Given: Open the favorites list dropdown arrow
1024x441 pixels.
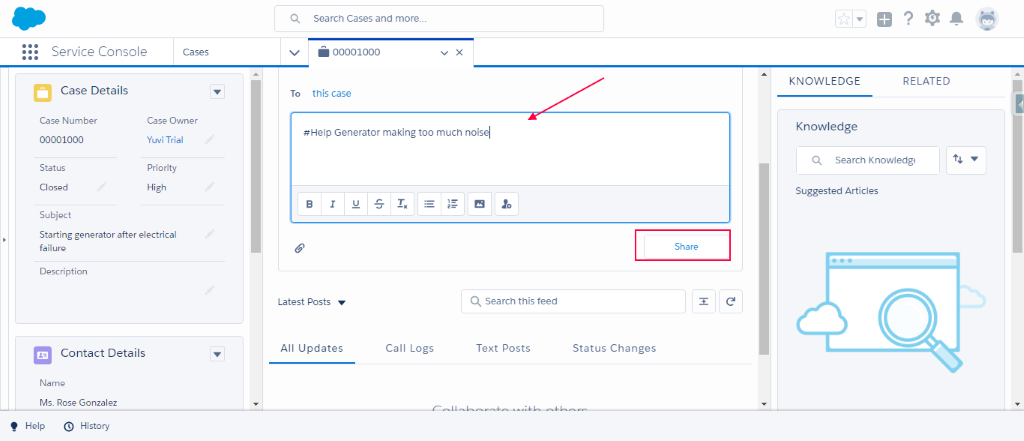Looking at the screenshot, I should (859, 19).
